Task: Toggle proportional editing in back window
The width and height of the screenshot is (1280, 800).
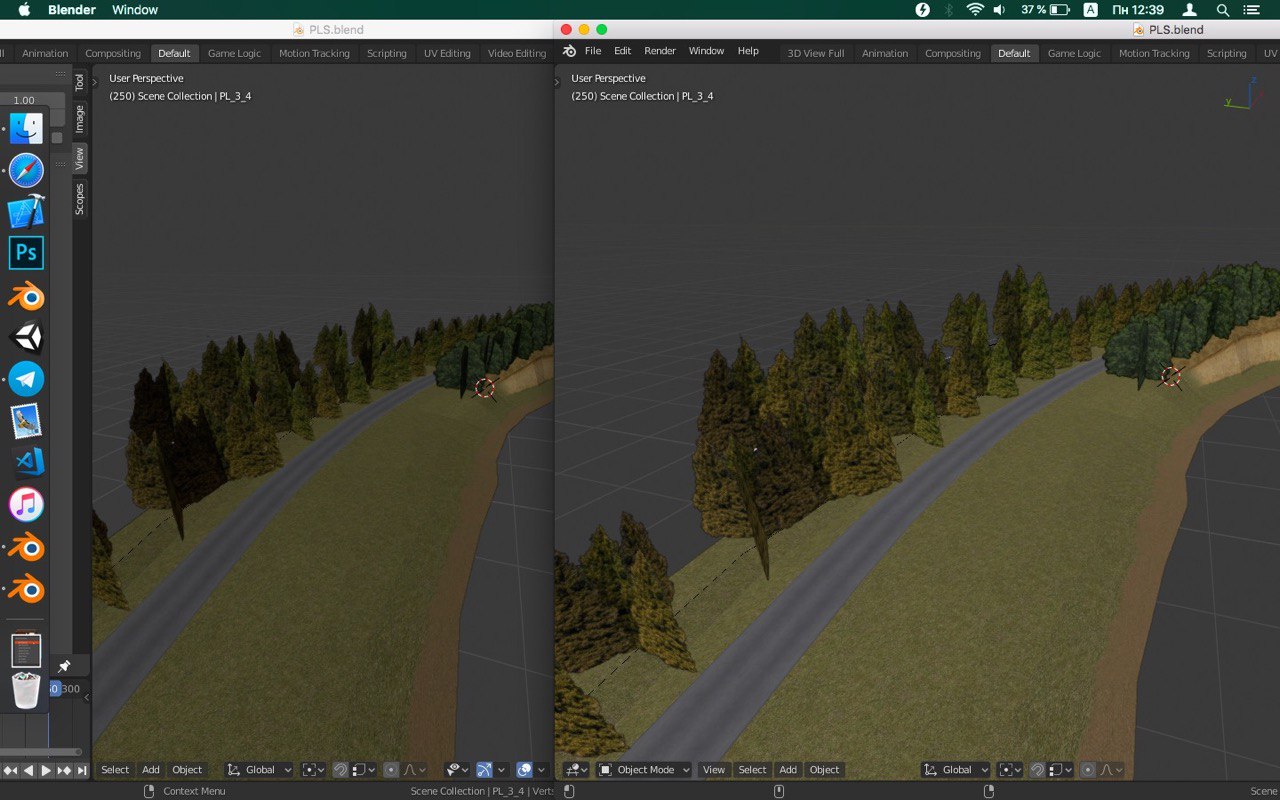Action: point(391,770)
